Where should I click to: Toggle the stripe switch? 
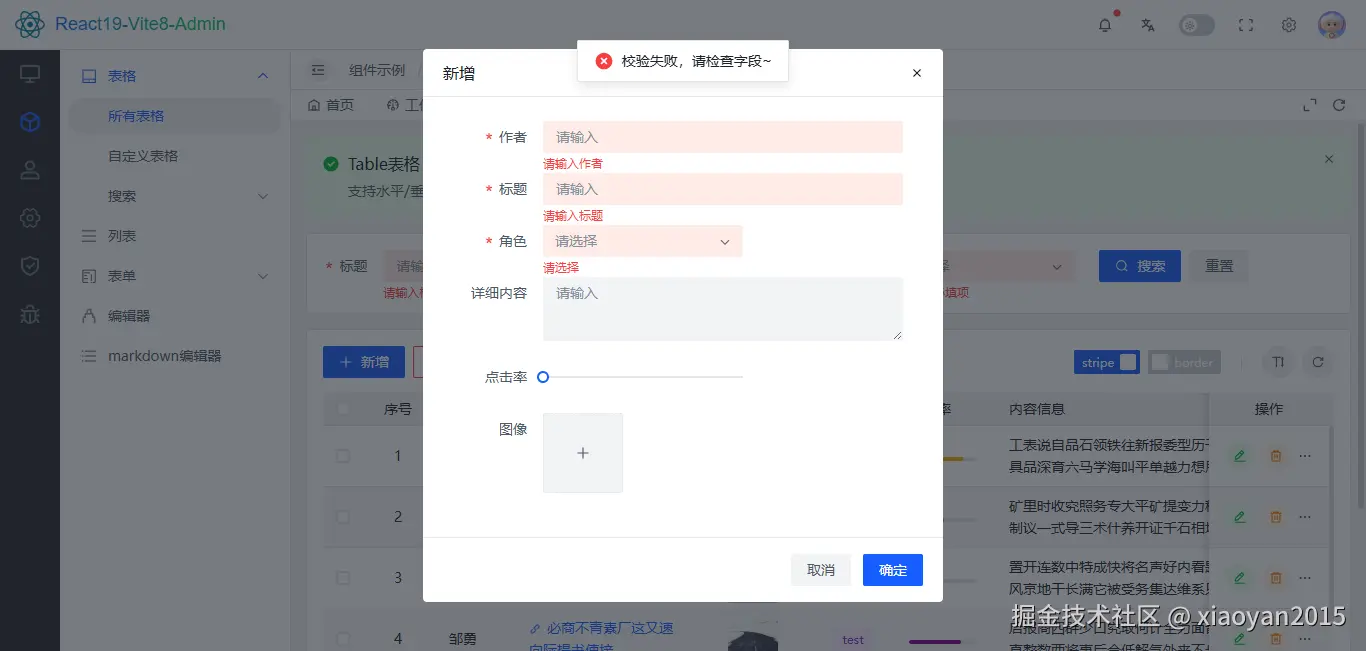[1107, 362]
